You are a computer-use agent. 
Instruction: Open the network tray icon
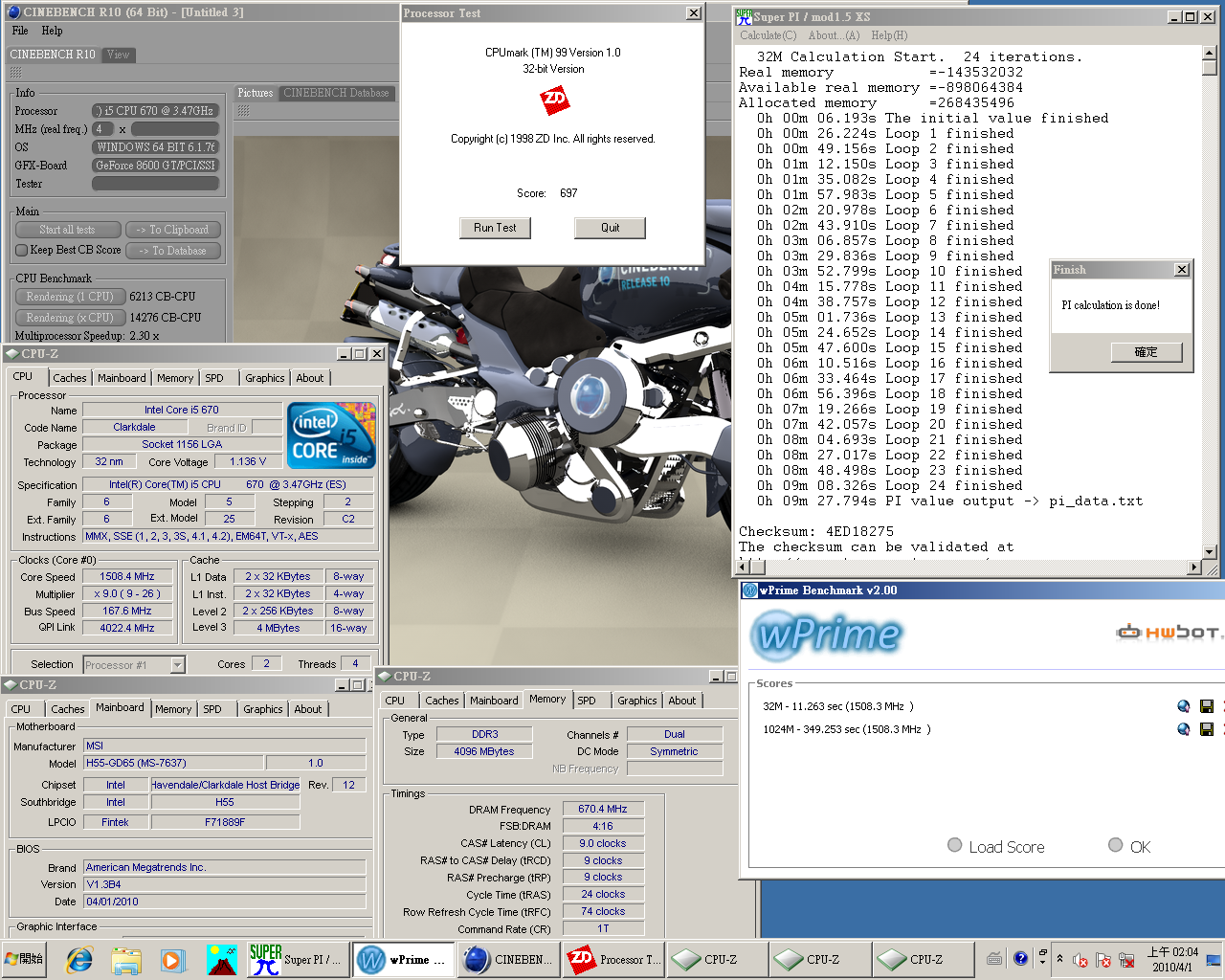pyautogui.click(x=1126, y=960)
